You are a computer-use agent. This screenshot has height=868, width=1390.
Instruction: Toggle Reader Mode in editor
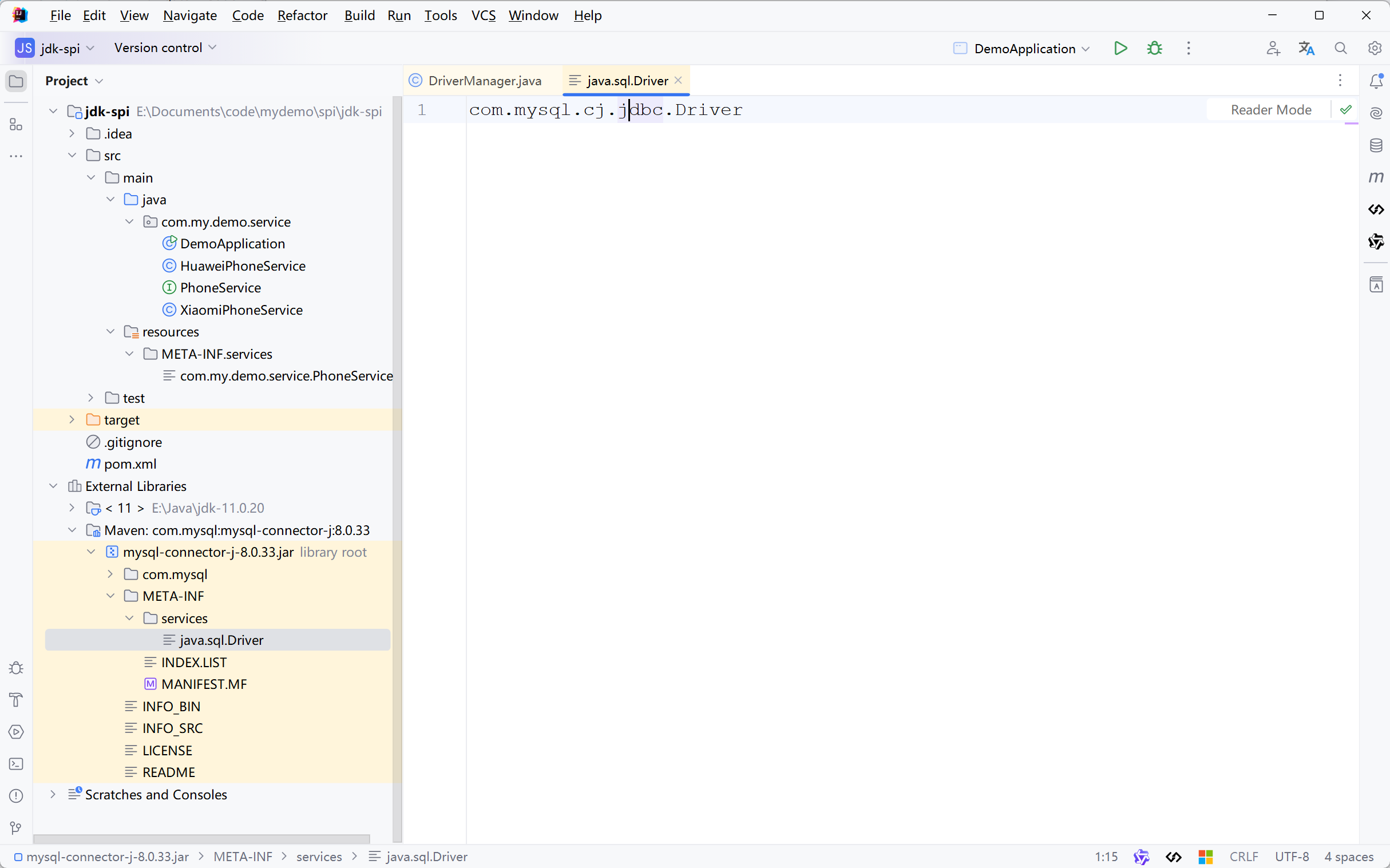[1271, 109]
